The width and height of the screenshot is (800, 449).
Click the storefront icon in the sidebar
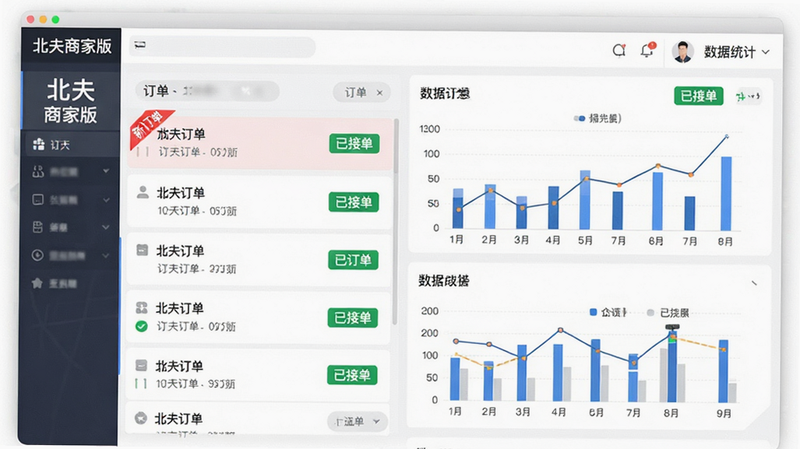38,227
